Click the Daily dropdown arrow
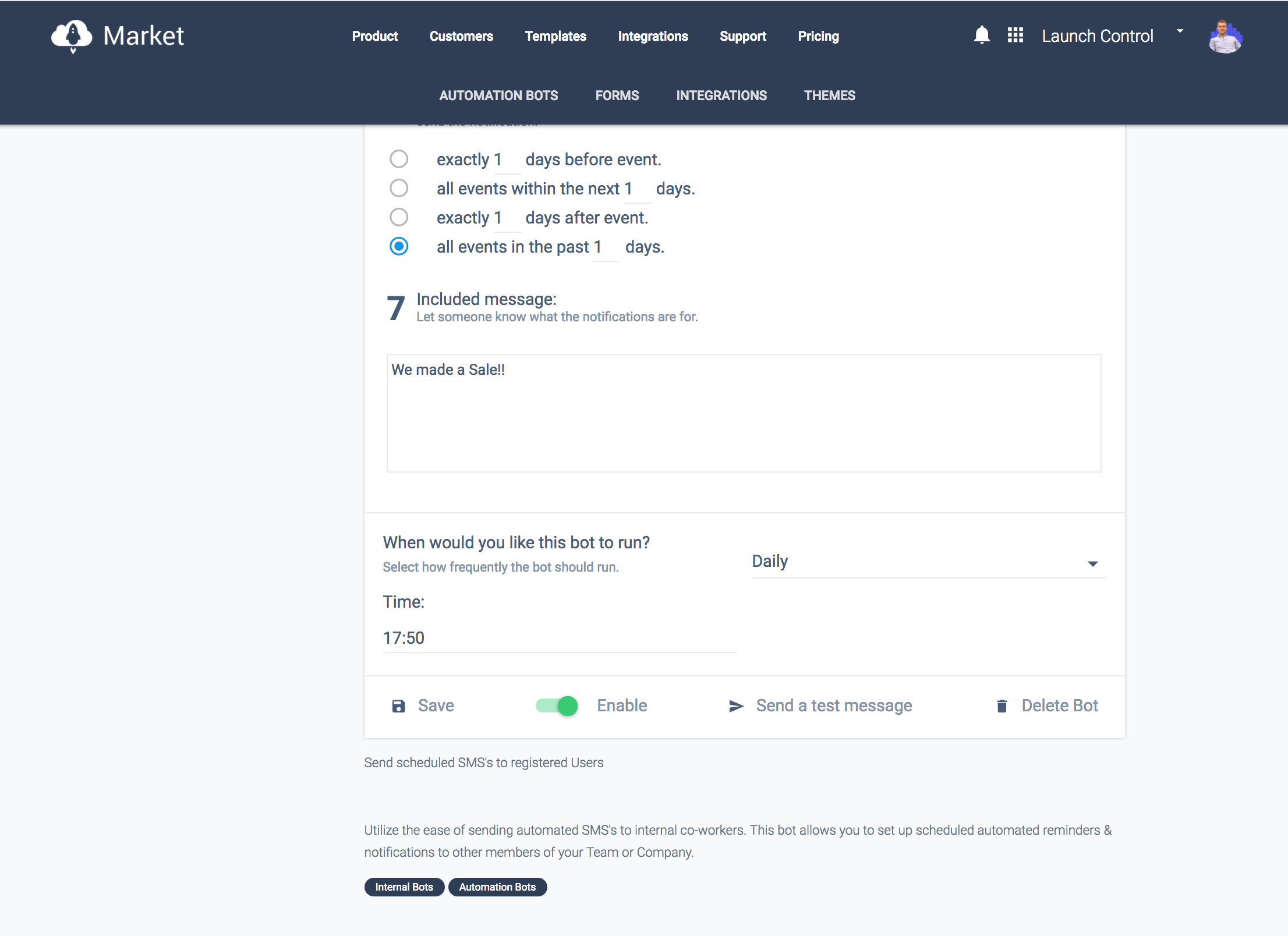This screenshot has width=1288, height=936. coord(1093,563)
